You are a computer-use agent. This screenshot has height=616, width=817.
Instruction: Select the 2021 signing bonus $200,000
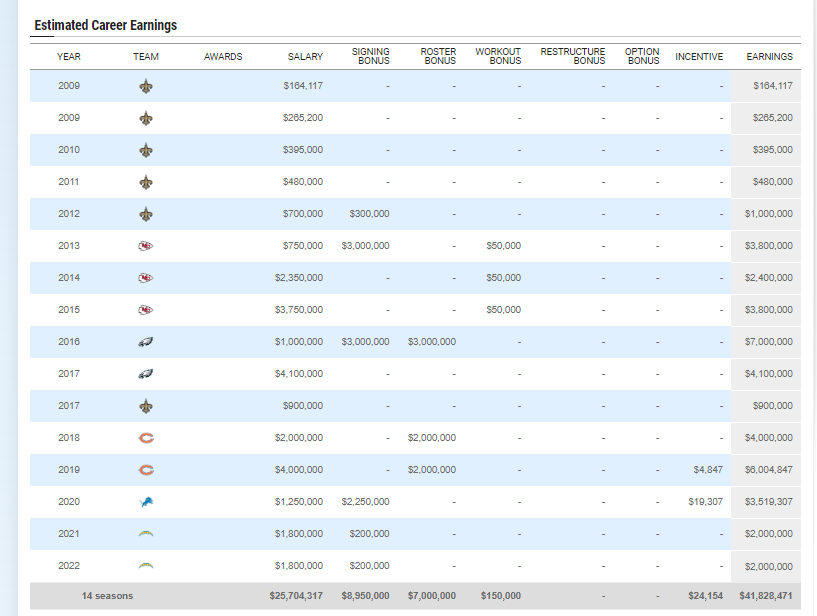click(369, 534)
